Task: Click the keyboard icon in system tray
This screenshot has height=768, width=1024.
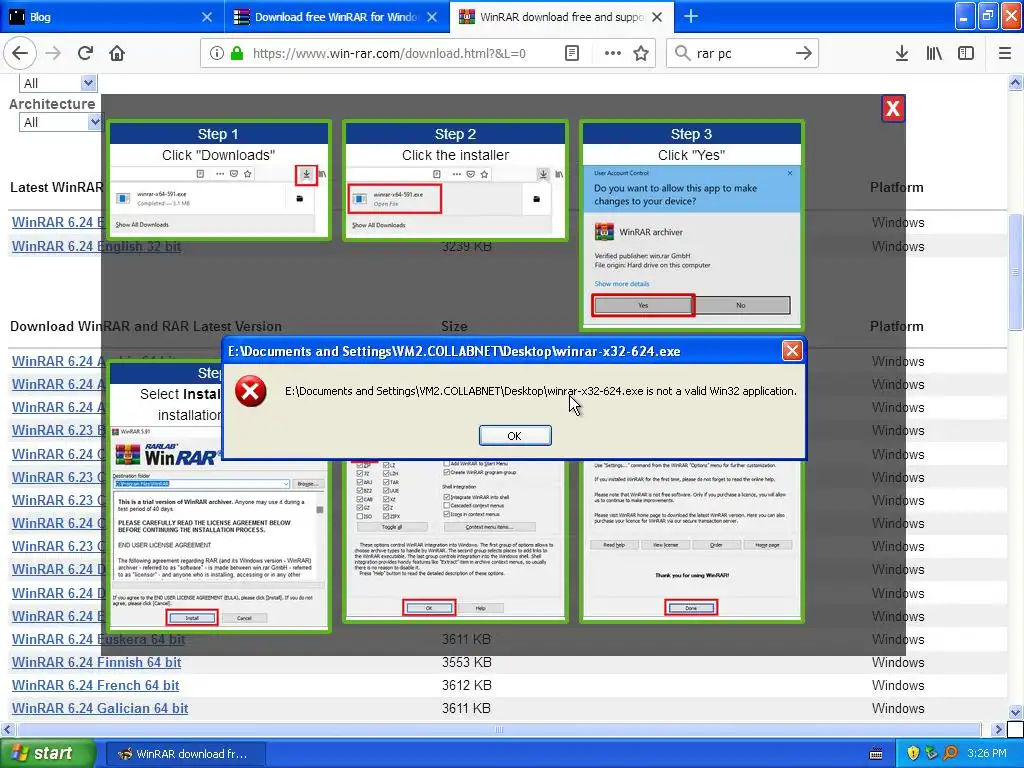Action: click(x=876, y=754)
